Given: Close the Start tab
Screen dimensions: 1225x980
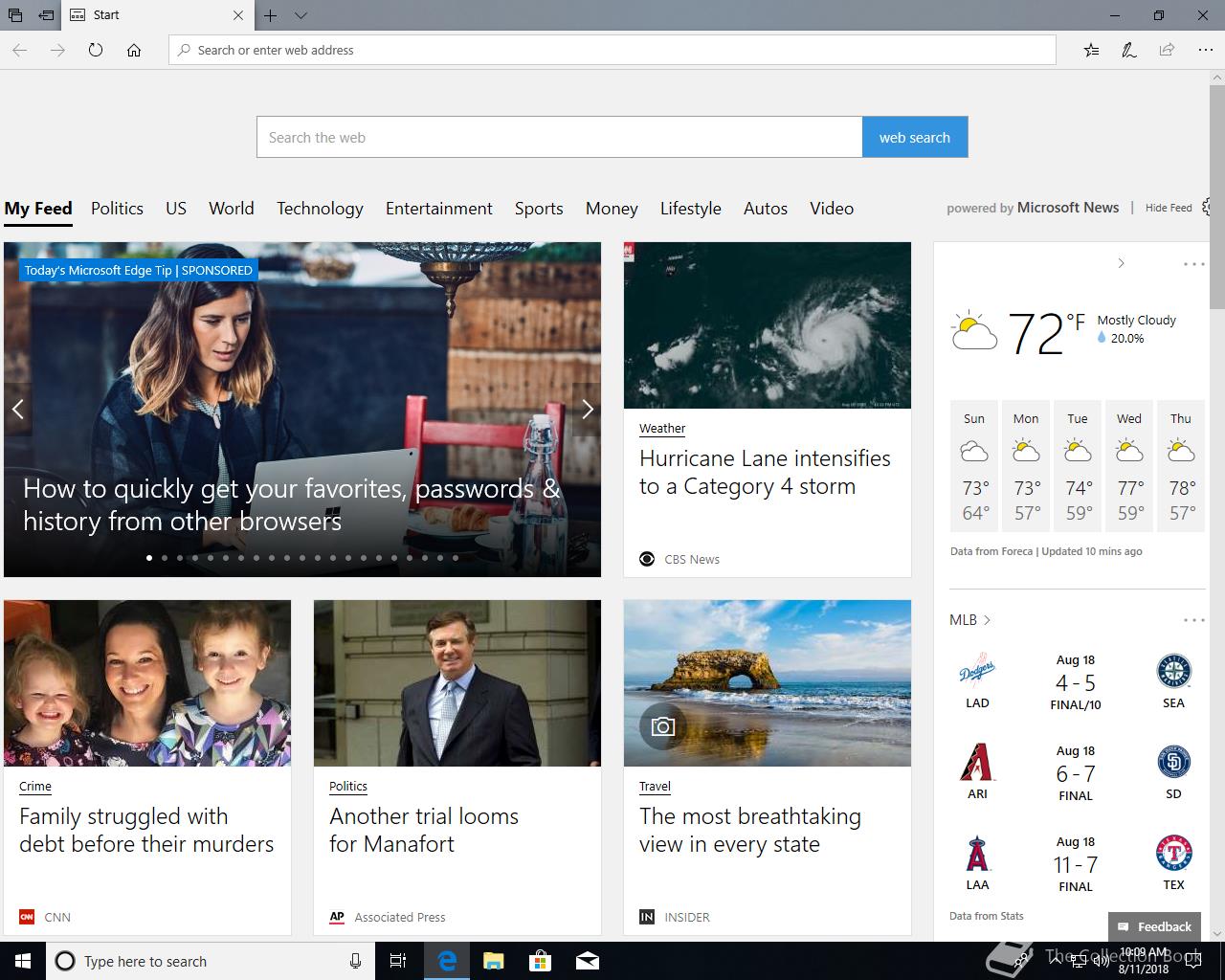Looking at the screenshot, I should [x=238, y=15].
